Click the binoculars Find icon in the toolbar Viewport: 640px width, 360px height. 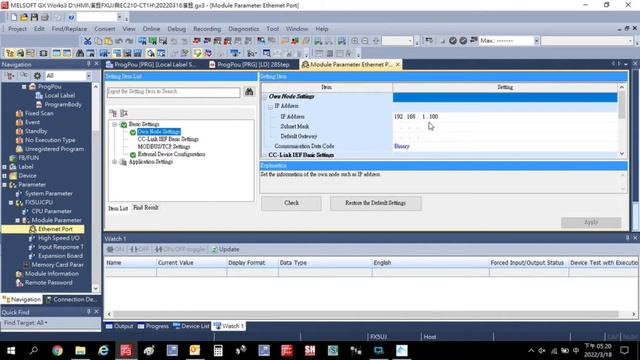click(x=80, y=53)
